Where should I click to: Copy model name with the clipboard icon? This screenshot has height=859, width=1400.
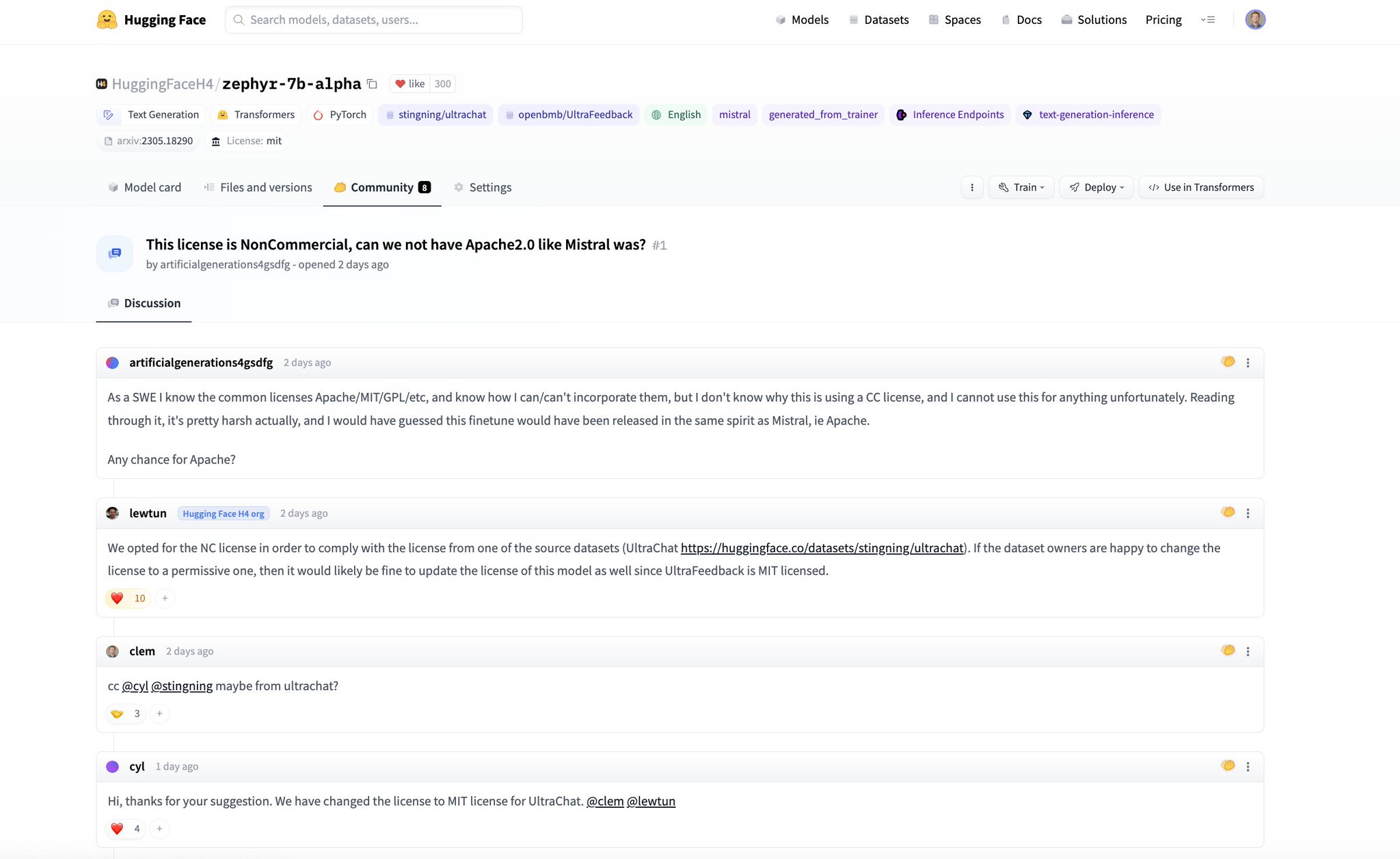coord(372,84)
